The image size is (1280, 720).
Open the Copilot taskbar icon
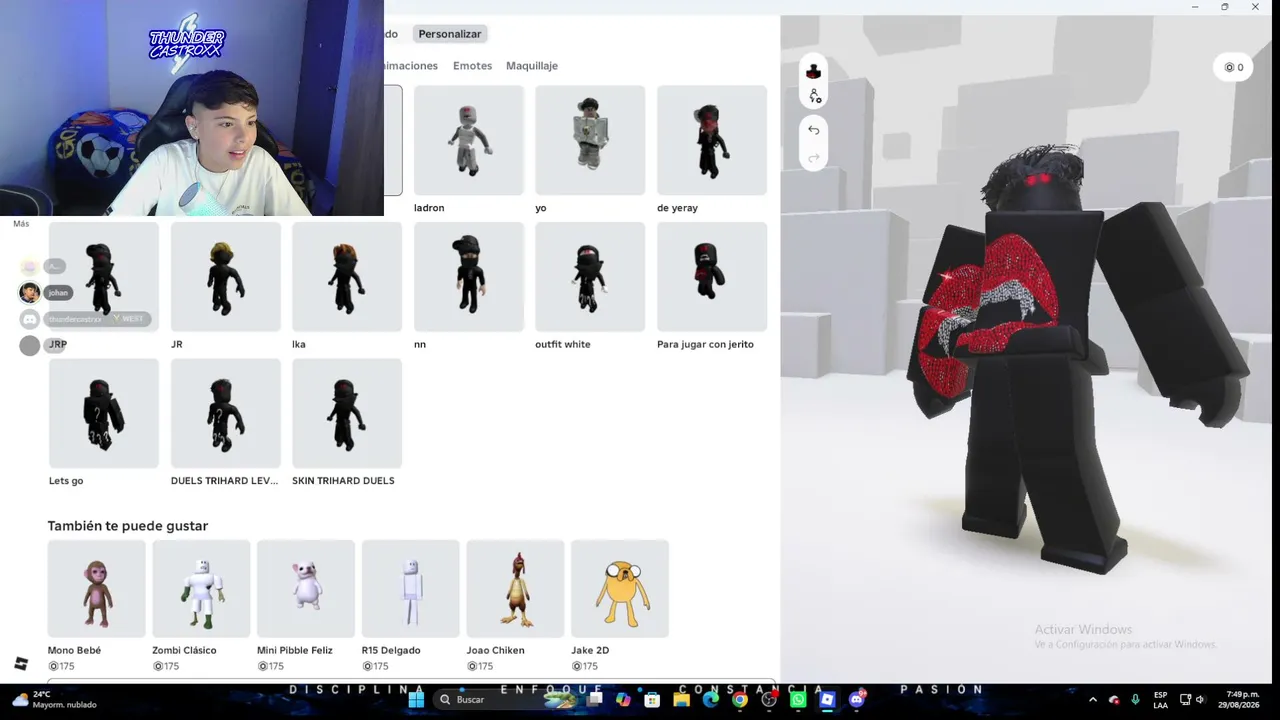coord(623,700)
